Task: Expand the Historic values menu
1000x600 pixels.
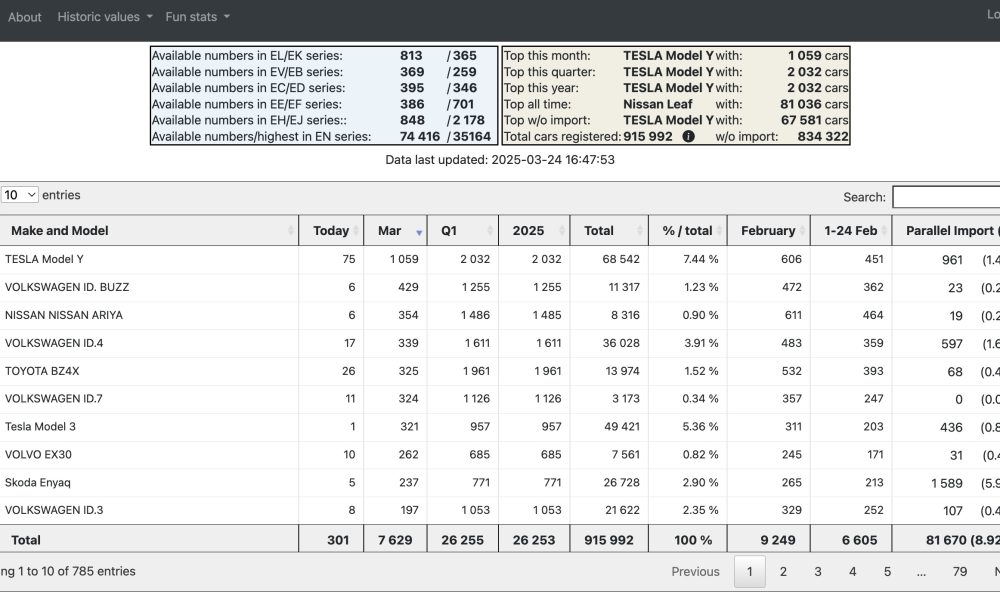Action: point(105,17)
